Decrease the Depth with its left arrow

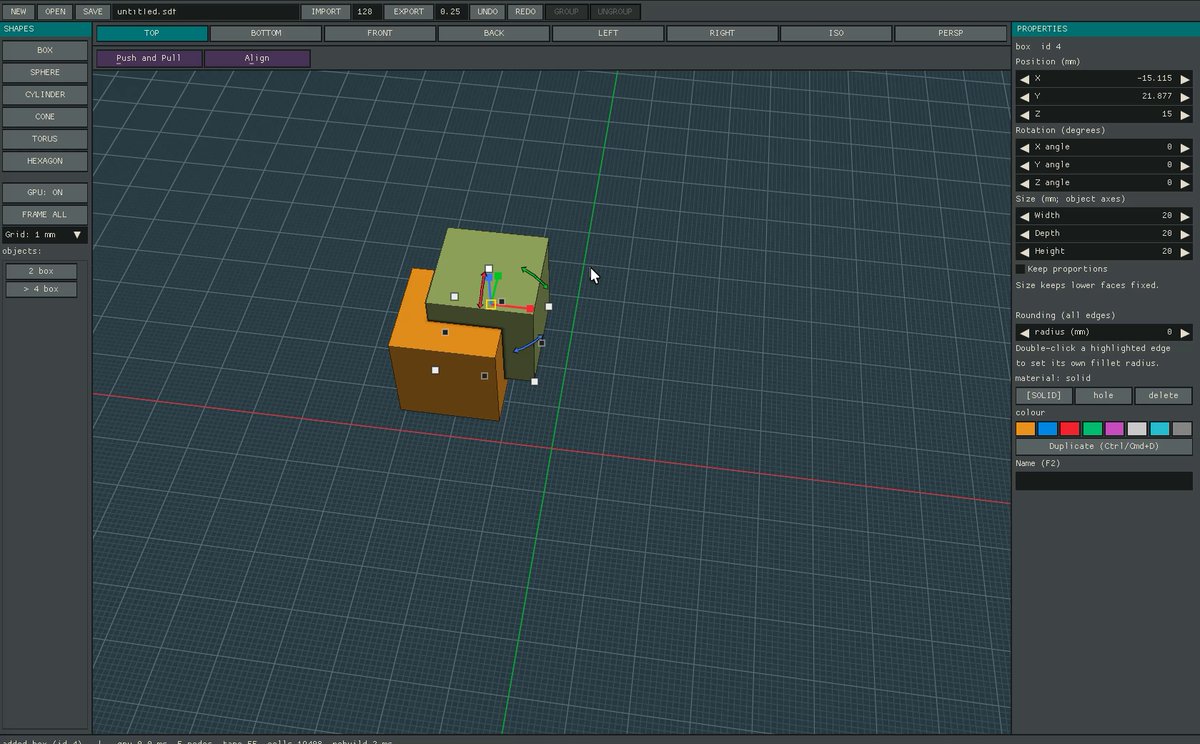click(1023, 233)
